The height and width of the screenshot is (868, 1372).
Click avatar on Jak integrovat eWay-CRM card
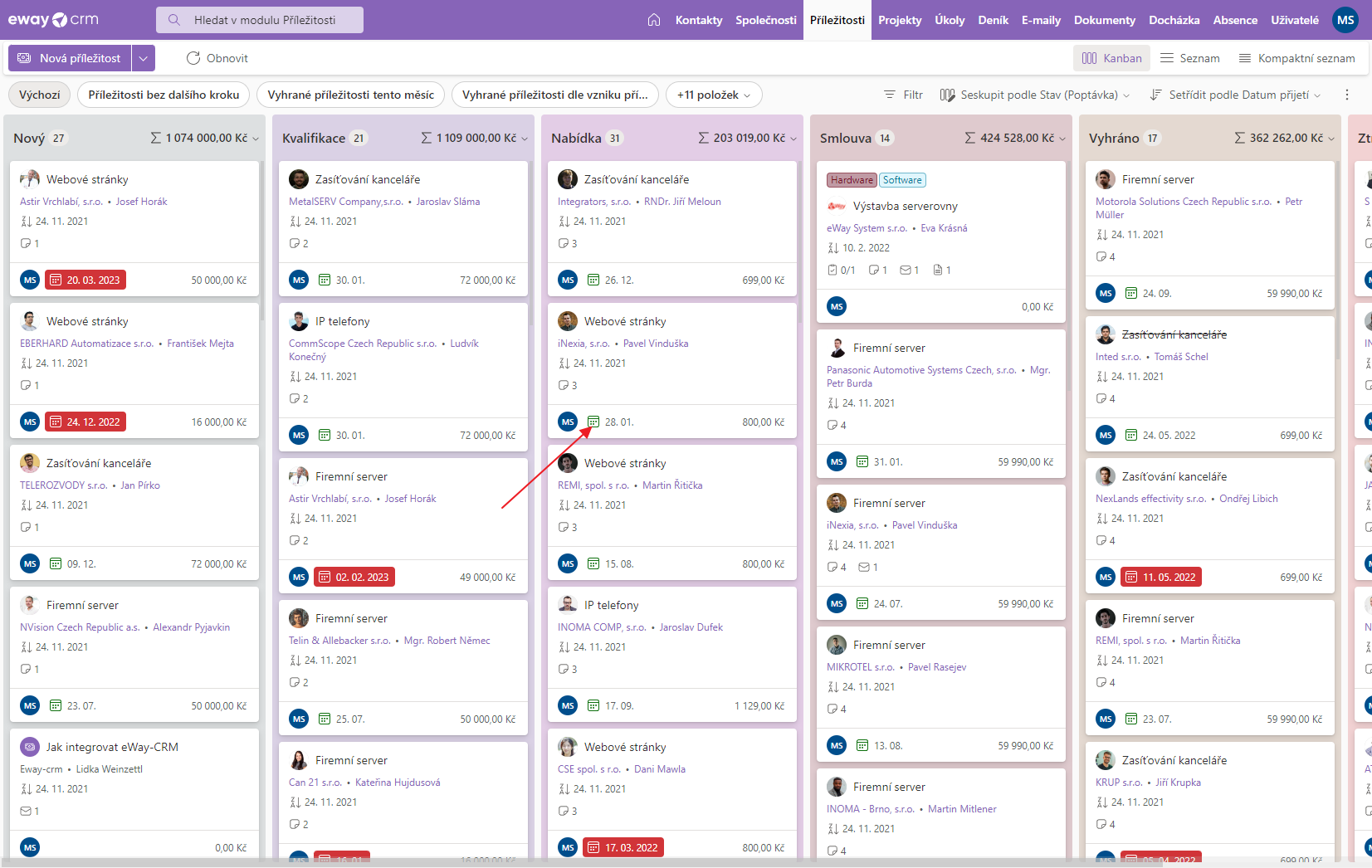click(30, 747)
